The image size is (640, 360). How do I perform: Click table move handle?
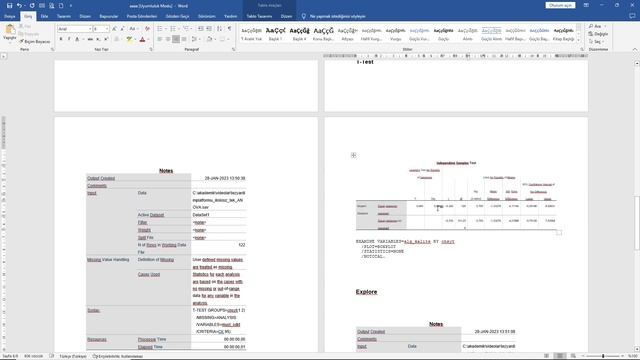pyautogui.click(x=353, y=155)
